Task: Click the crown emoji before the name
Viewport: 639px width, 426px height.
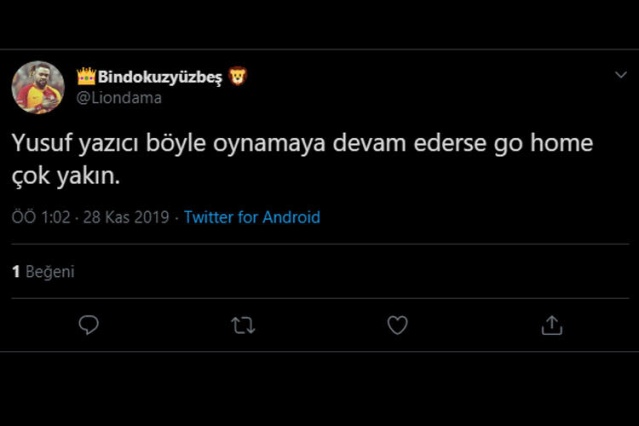Action: pos(86,76)
